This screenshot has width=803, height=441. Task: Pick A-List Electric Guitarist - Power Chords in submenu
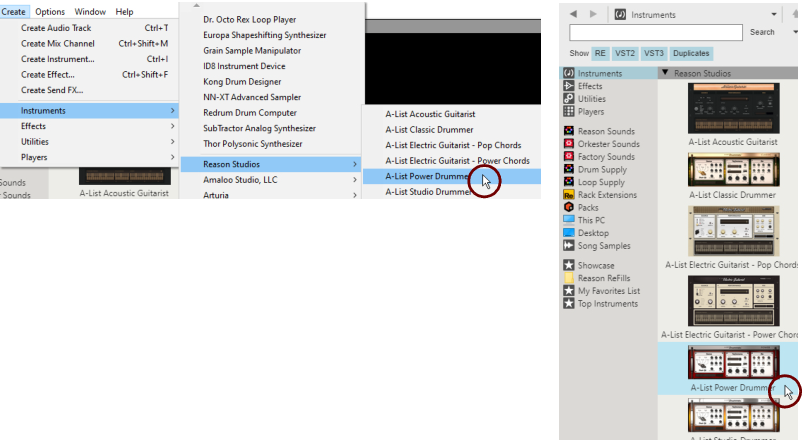[457, 160]
